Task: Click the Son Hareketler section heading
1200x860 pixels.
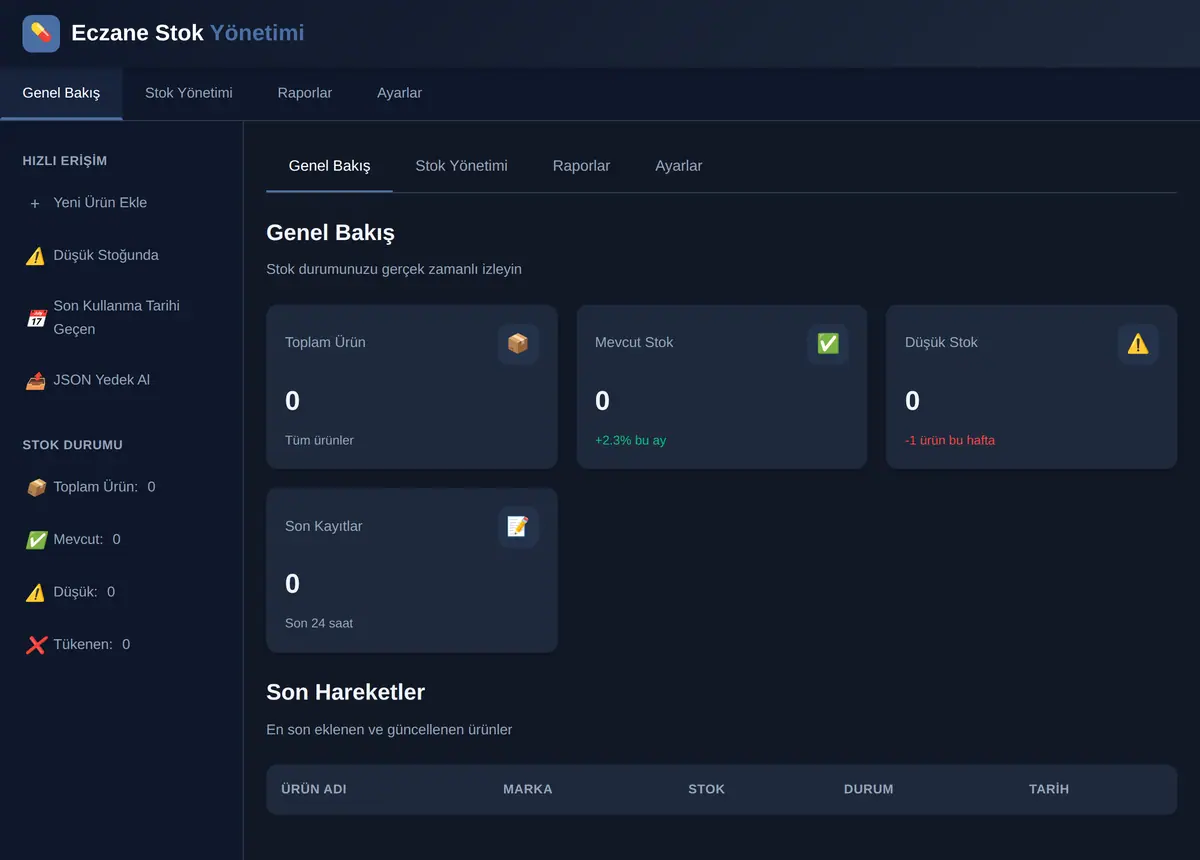Action: click(346, 692)
